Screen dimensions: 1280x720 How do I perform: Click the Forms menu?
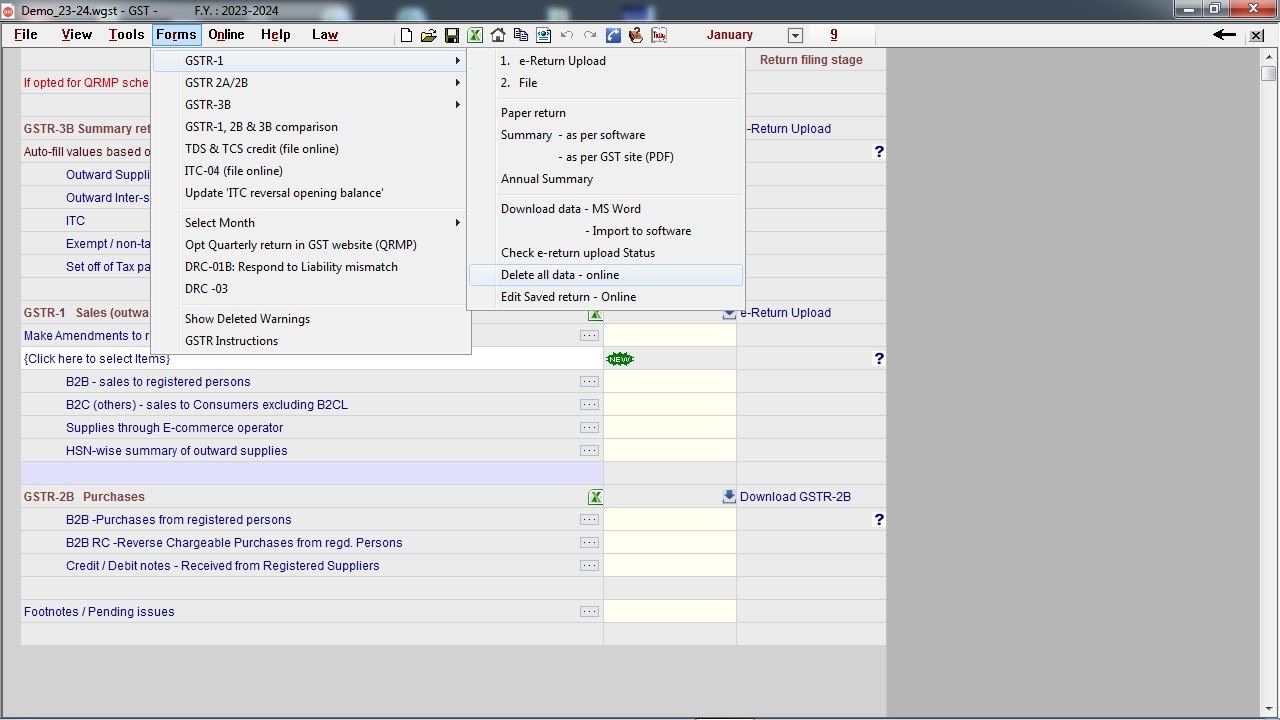177,35
